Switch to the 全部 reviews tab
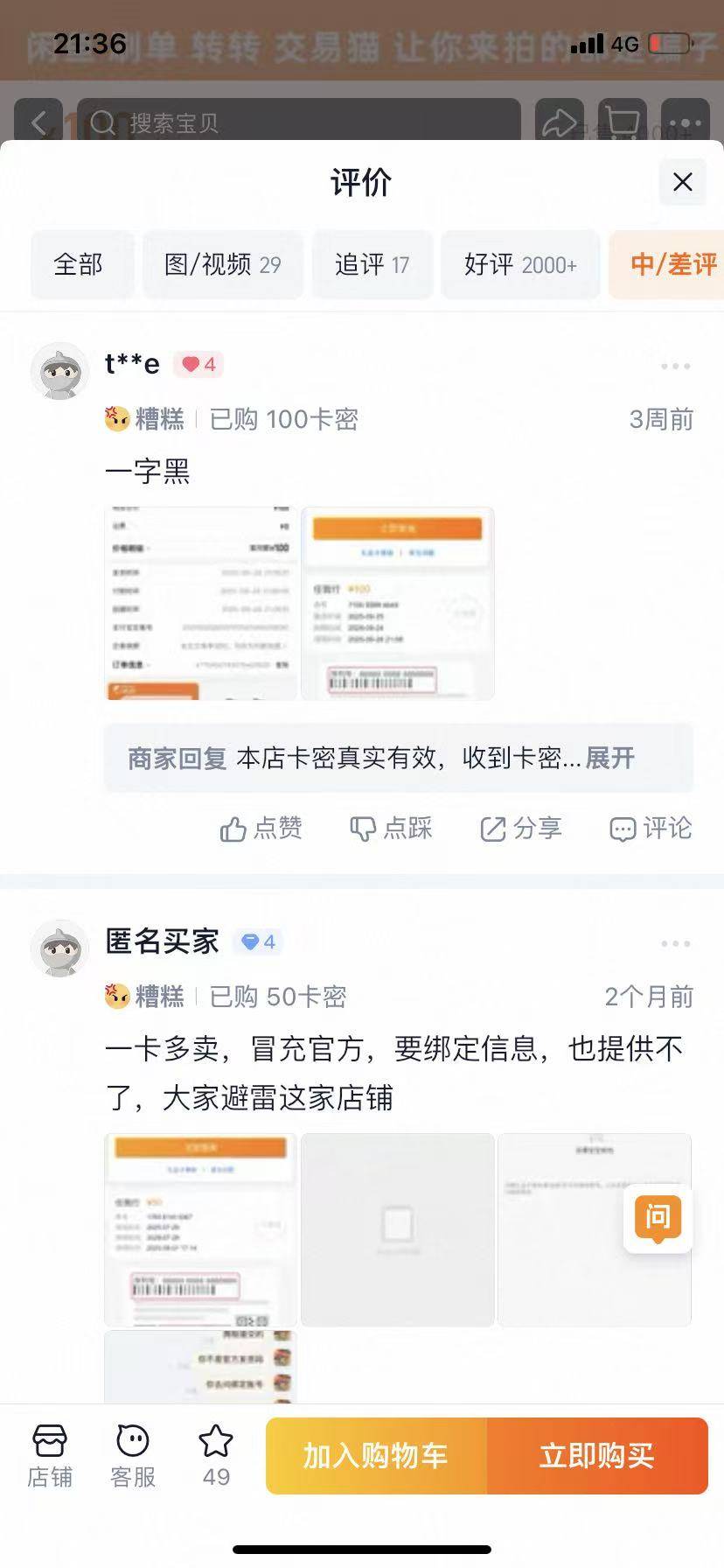The height and width of the screenshot is (1568, 724). click(x=79, y=264)
